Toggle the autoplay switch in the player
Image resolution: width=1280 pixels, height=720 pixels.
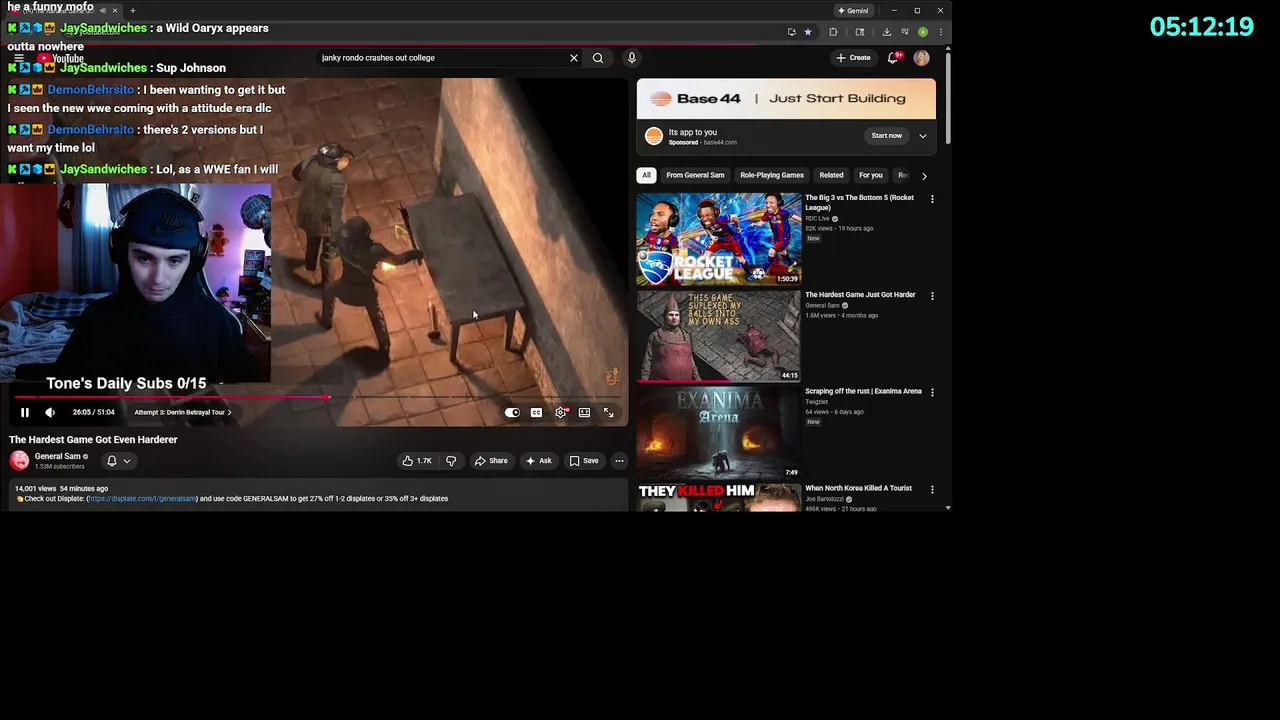(x=512, y=412)
